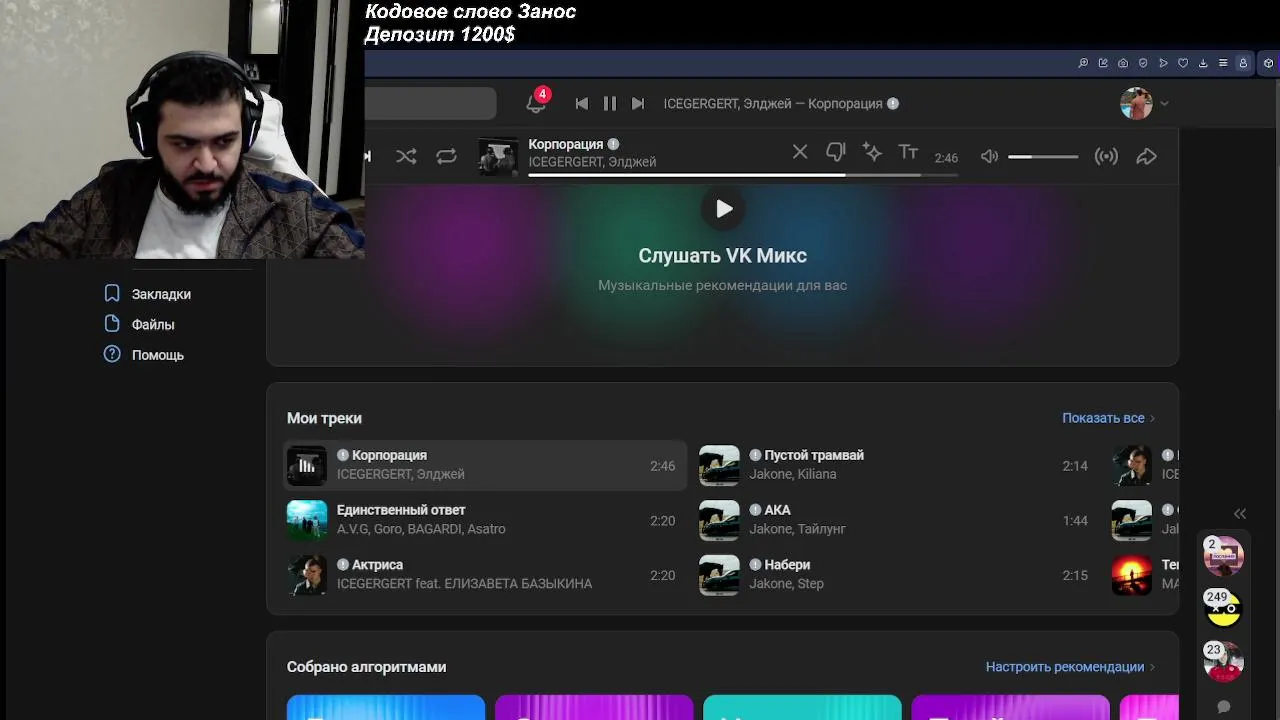Click the Закладки bookmark icon
Viewport: 1280px width, 720px height.
[x=112, y=293]
